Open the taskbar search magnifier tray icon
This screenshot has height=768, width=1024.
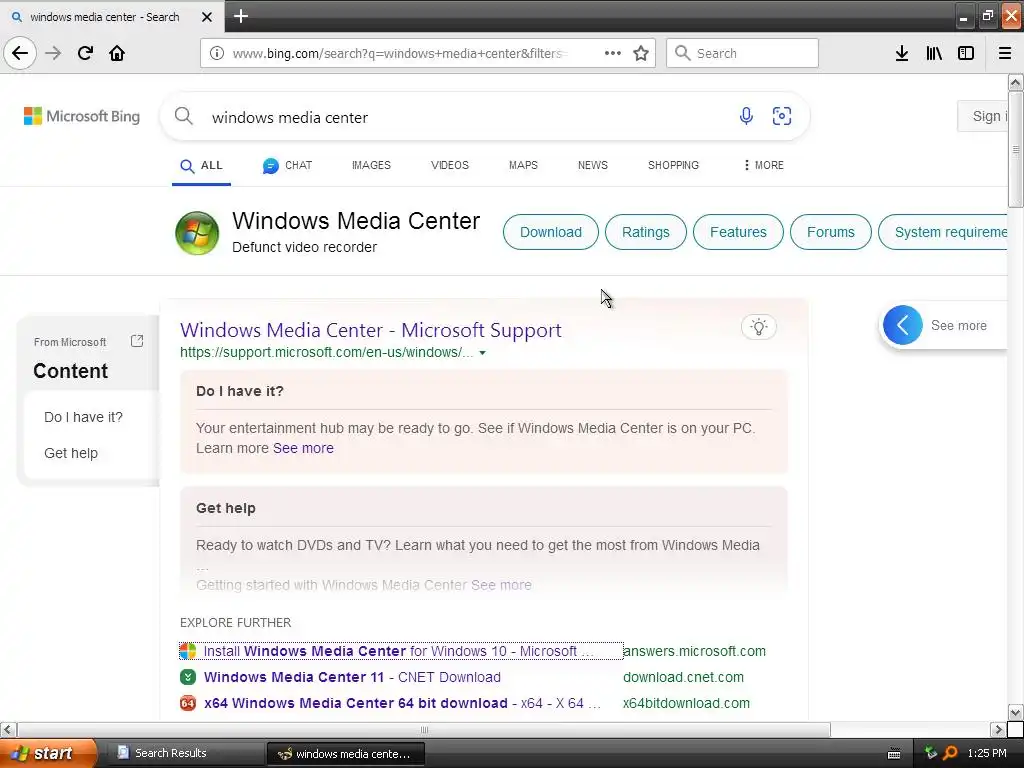[951, 753]
